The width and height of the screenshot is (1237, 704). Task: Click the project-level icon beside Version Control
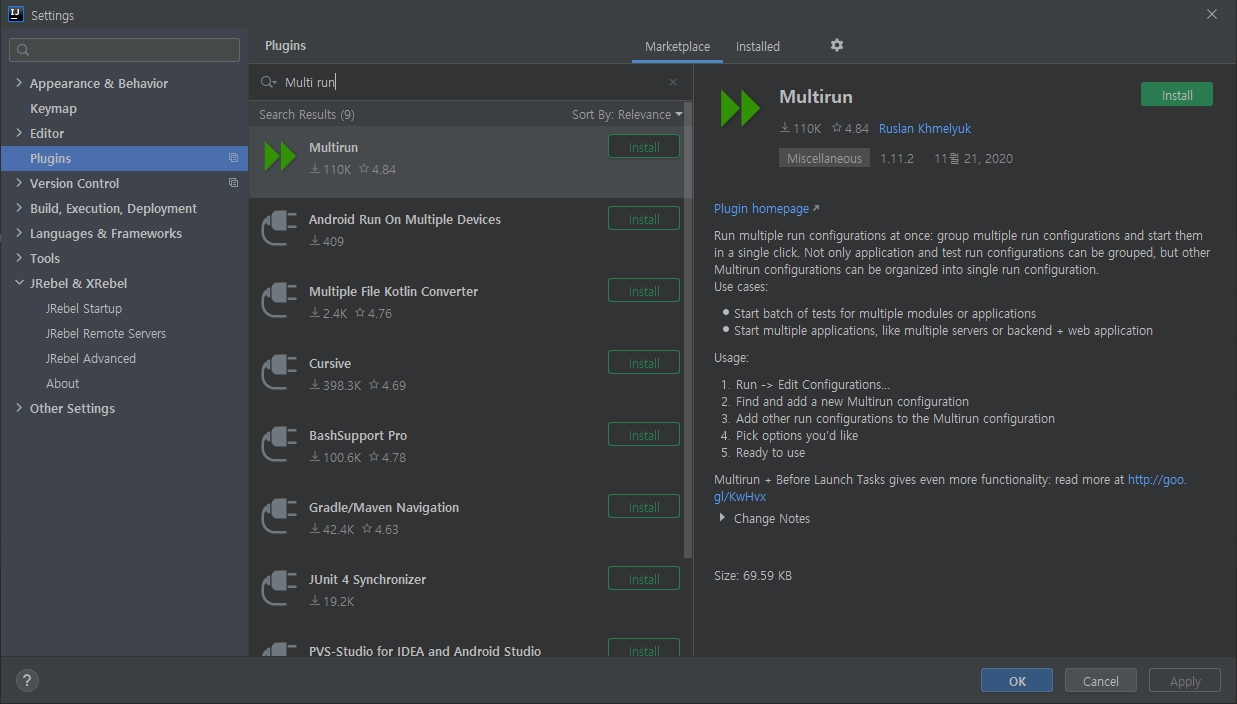(233, 183)
